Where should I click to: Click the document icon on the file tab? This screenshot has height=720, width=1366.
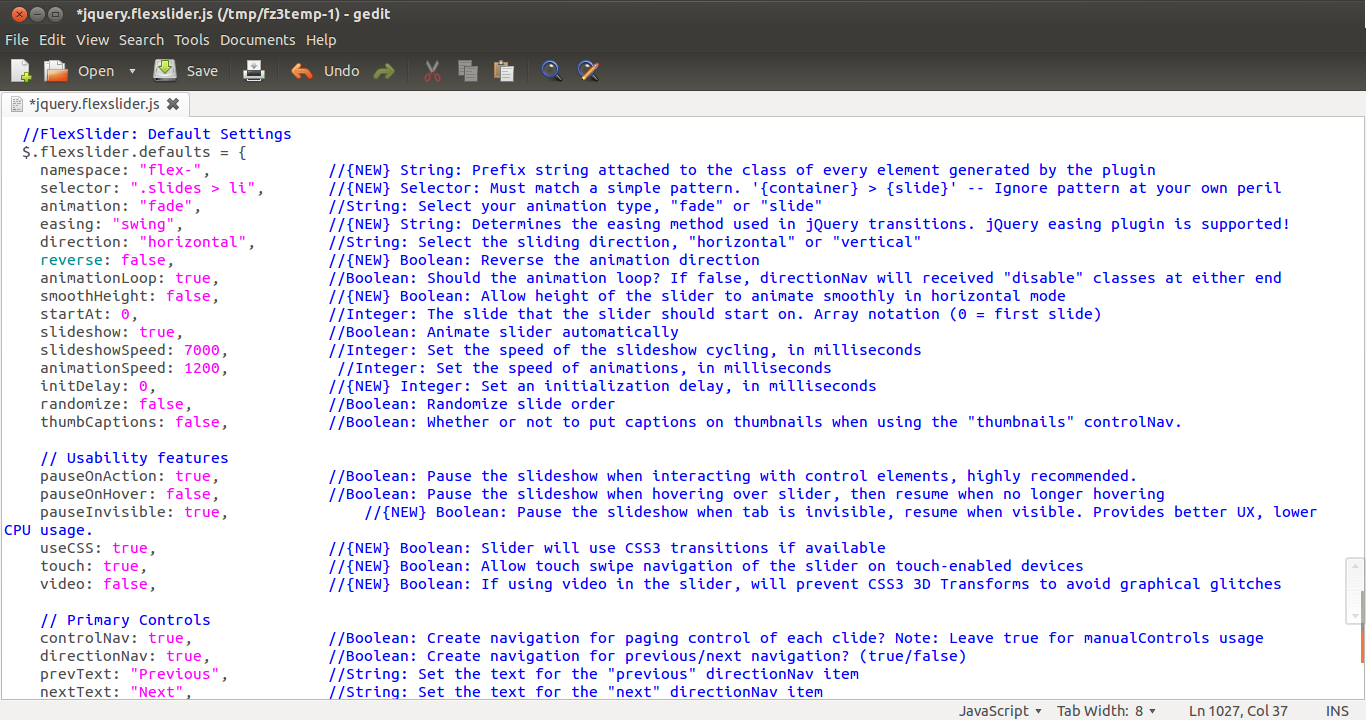[17, 104]
